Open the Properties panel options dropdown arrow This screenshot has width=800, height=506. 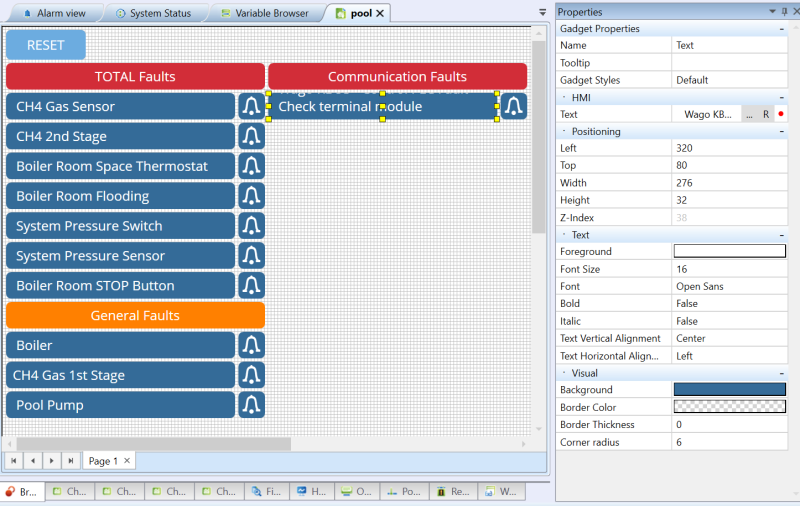pos(772,11)
